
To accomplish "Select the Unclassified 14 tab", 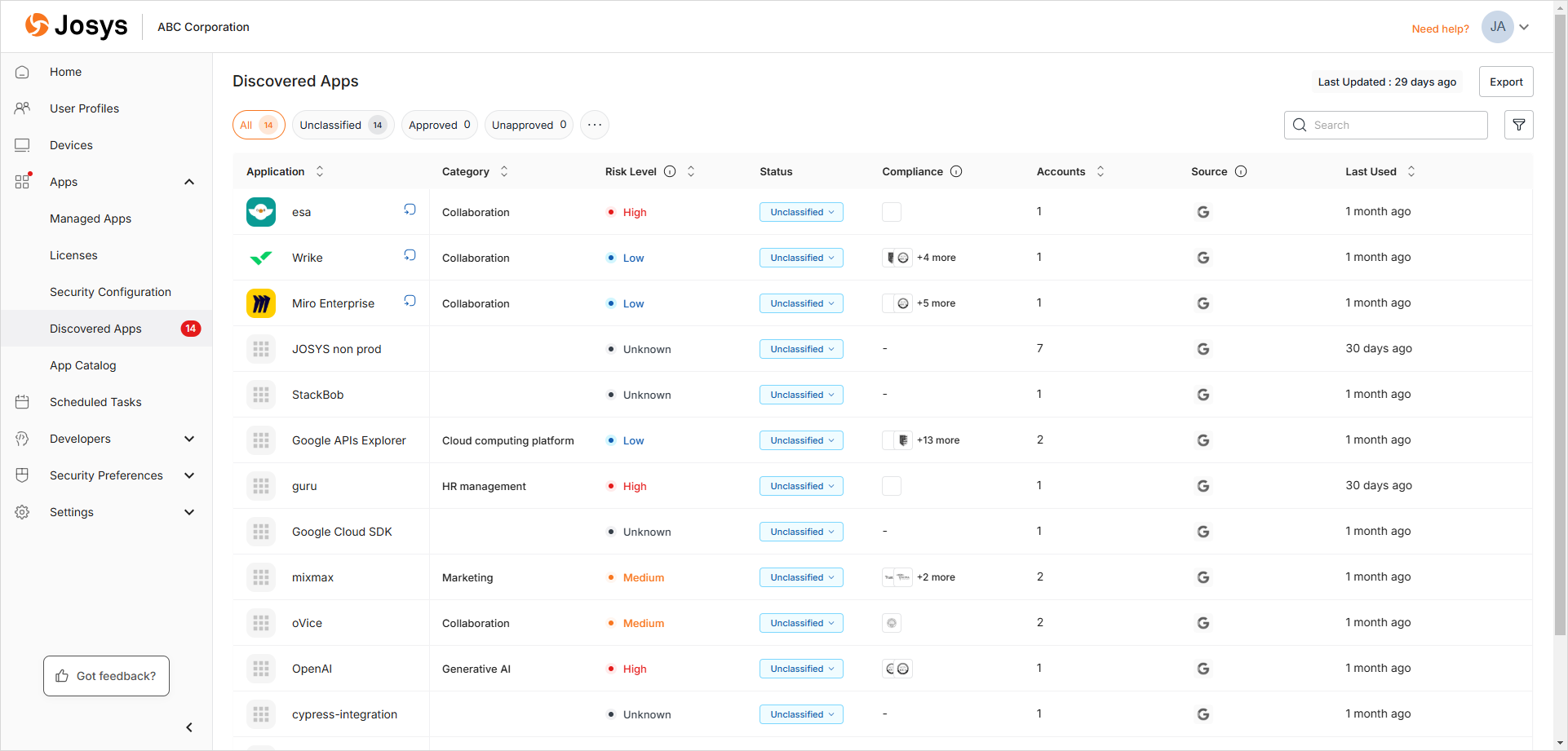I will pos(343,125).
